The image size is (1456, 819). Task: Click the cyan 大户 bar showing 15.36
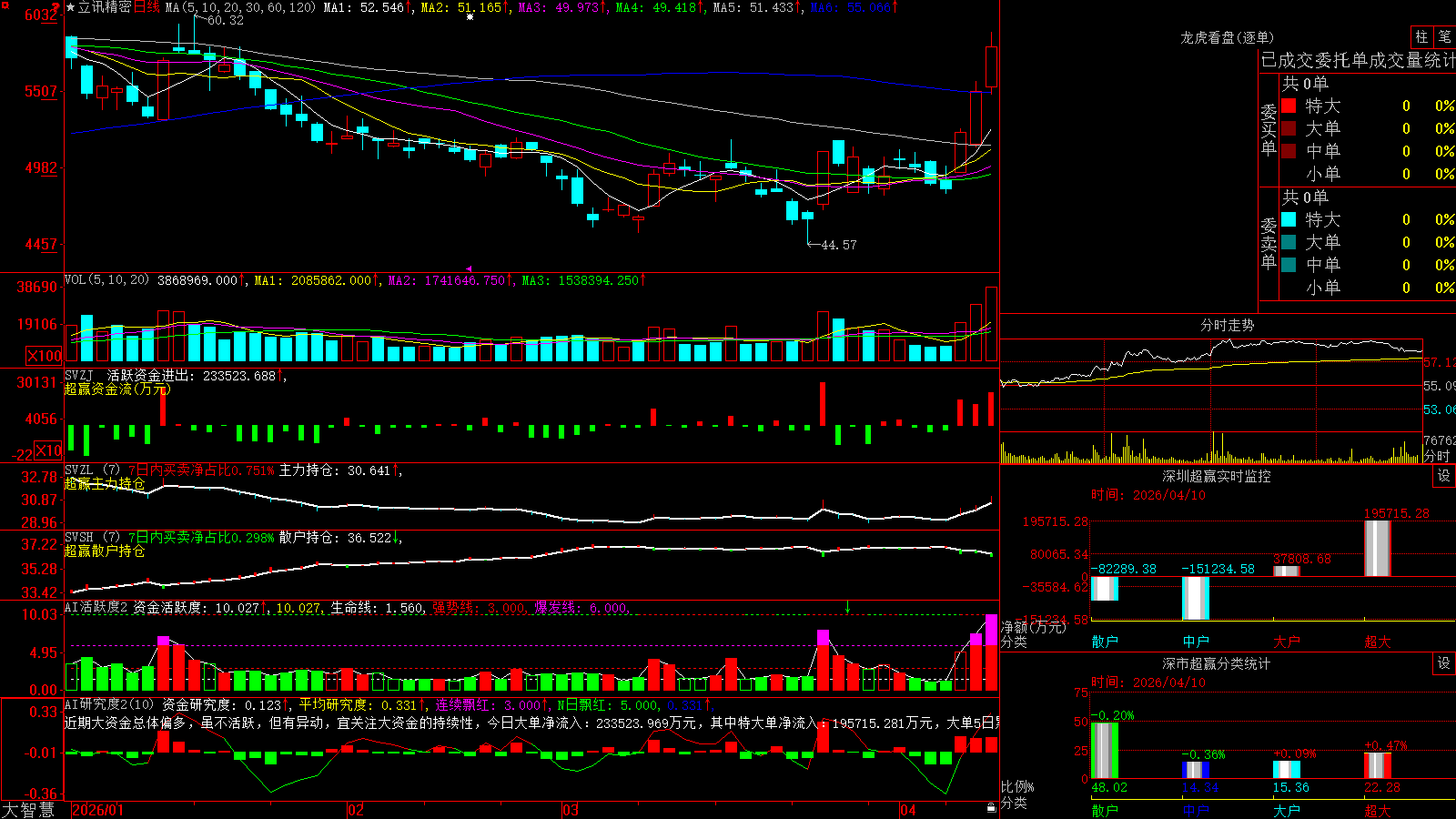[x=1287, y=770]
